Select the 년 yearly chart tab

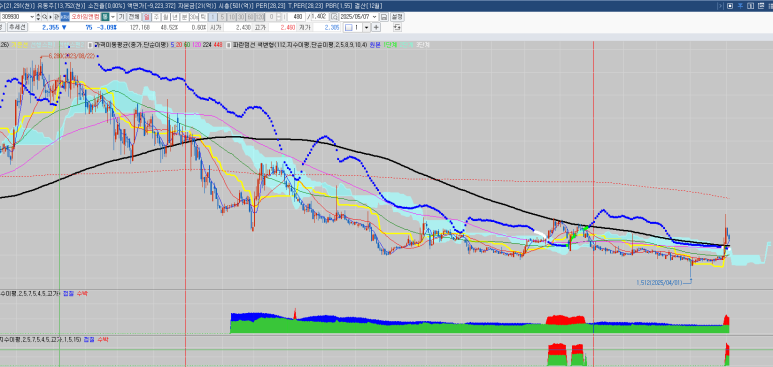pos(175,17)
